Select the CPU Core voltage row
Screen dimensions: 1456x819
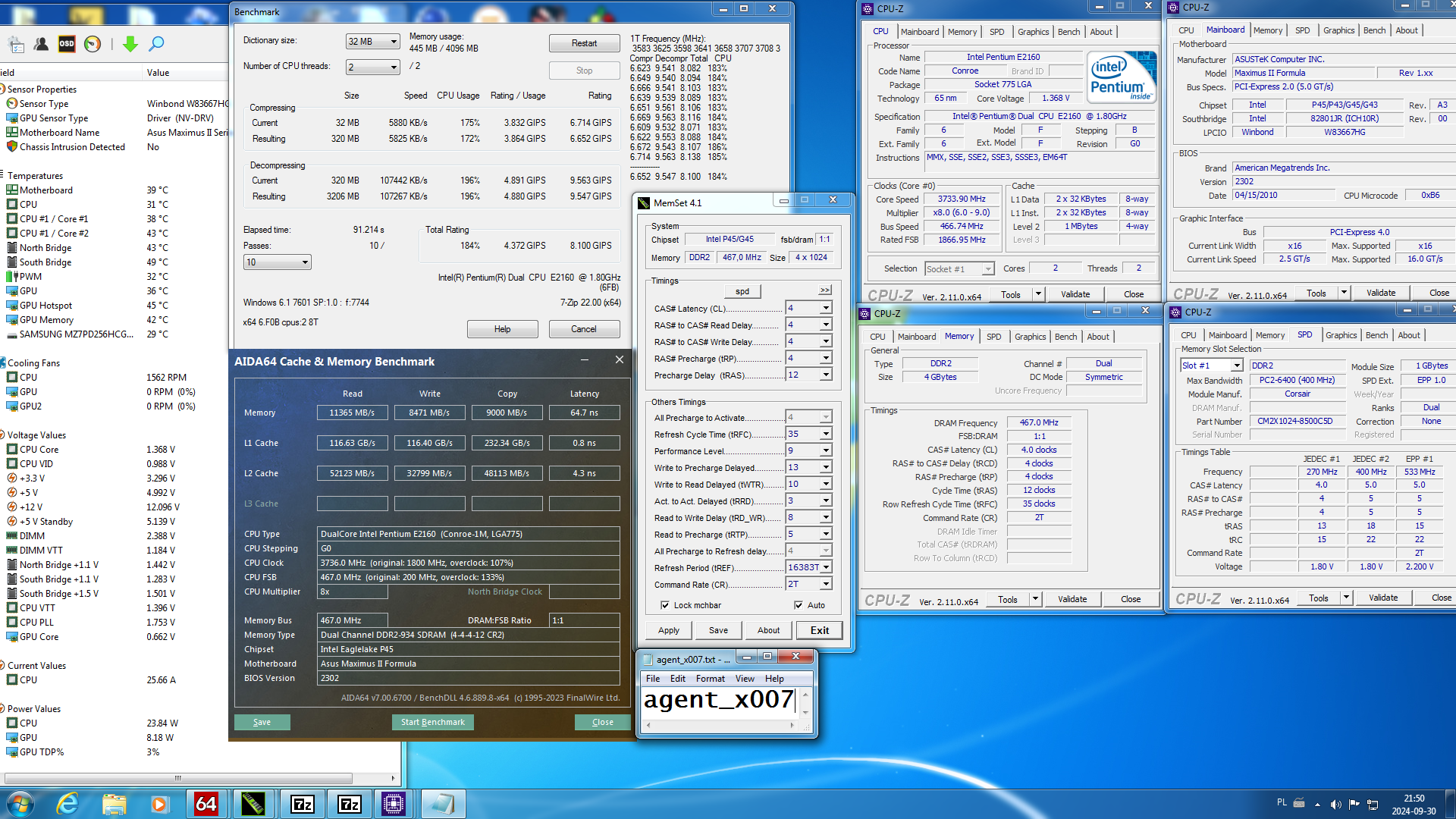click(114, 450)
